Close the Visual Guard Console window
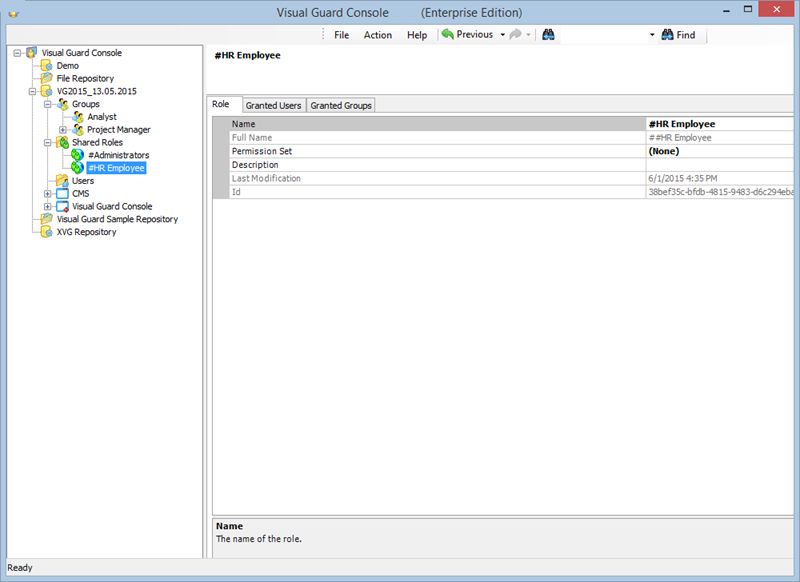 (x=777, y=10)
